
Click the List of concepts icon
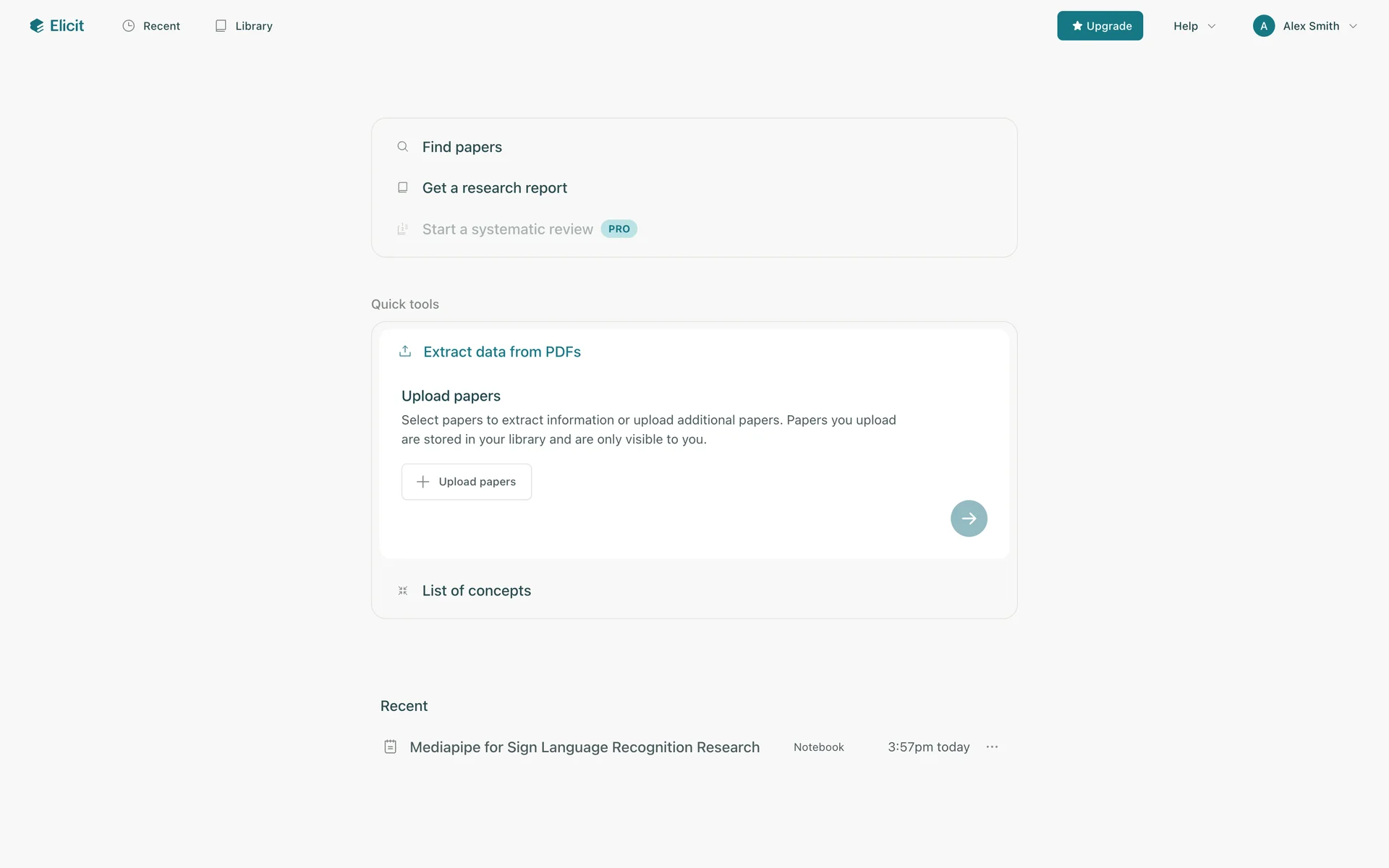[x=403, y=591]
